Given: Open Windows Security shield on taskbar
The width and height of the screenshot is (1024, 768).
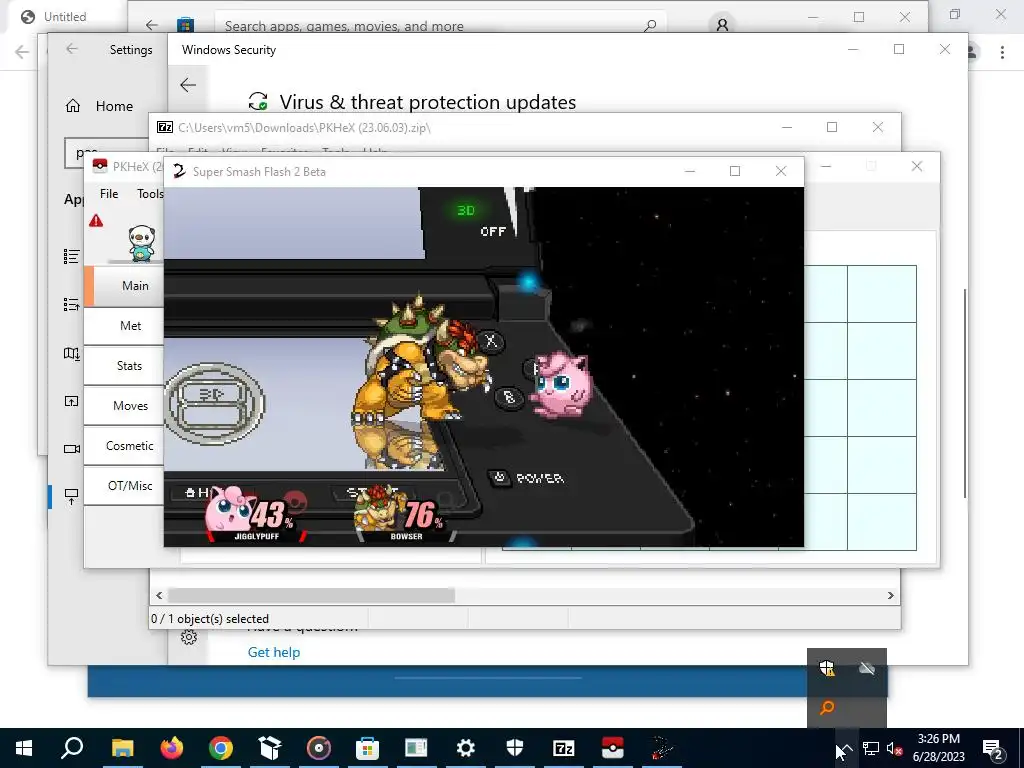Looking at the screenshot, I should pos(515,748).
